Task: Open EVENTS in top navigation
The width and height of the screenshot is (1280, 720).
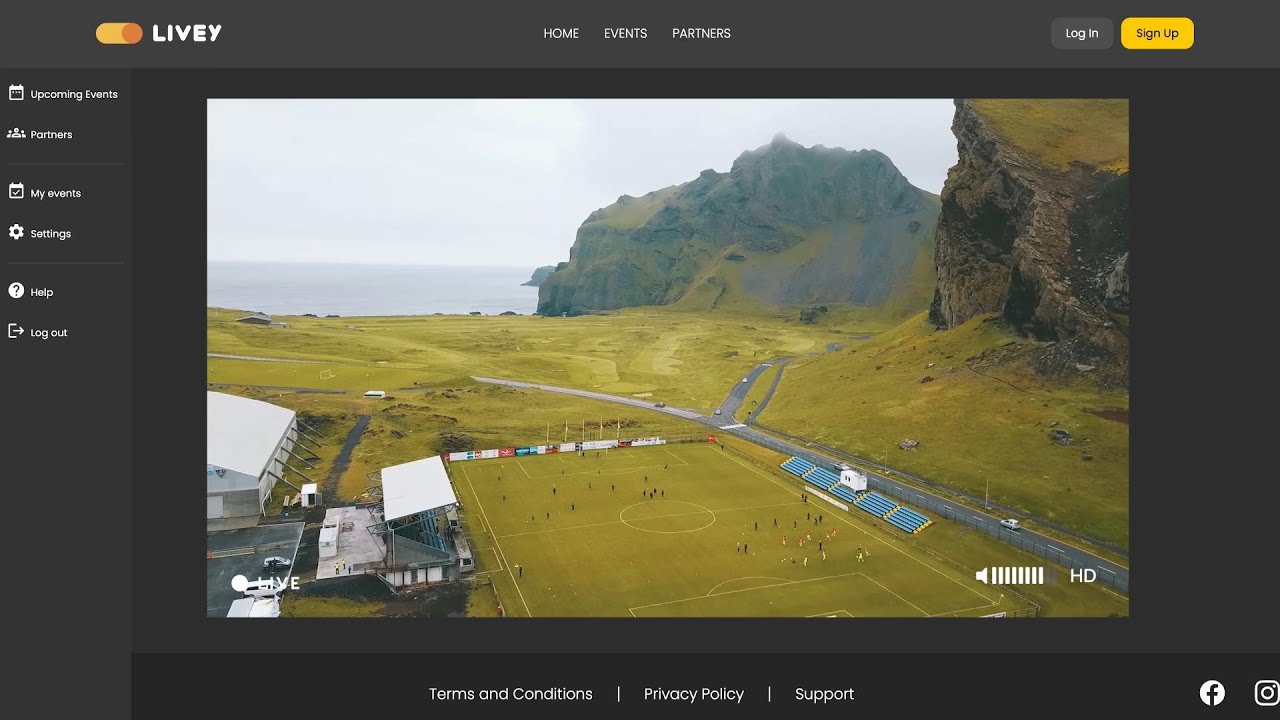Action: click(626, 33)
